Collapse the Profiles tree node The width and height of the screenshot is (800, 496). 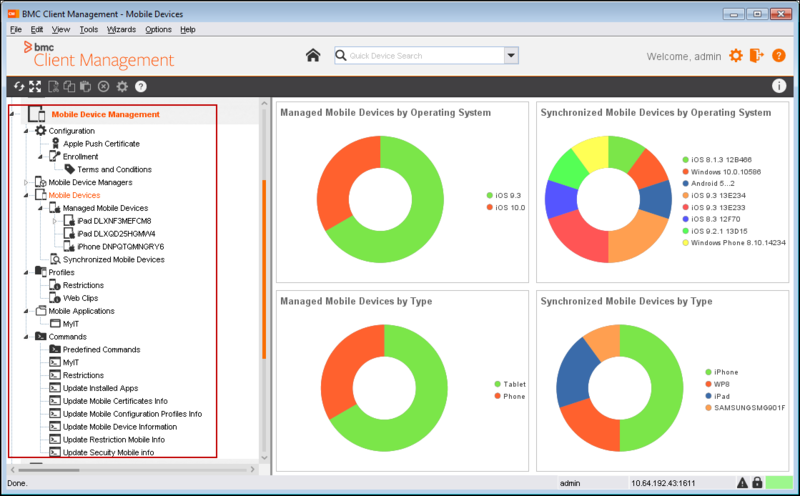pyautogui.click(x=26, y=272)
